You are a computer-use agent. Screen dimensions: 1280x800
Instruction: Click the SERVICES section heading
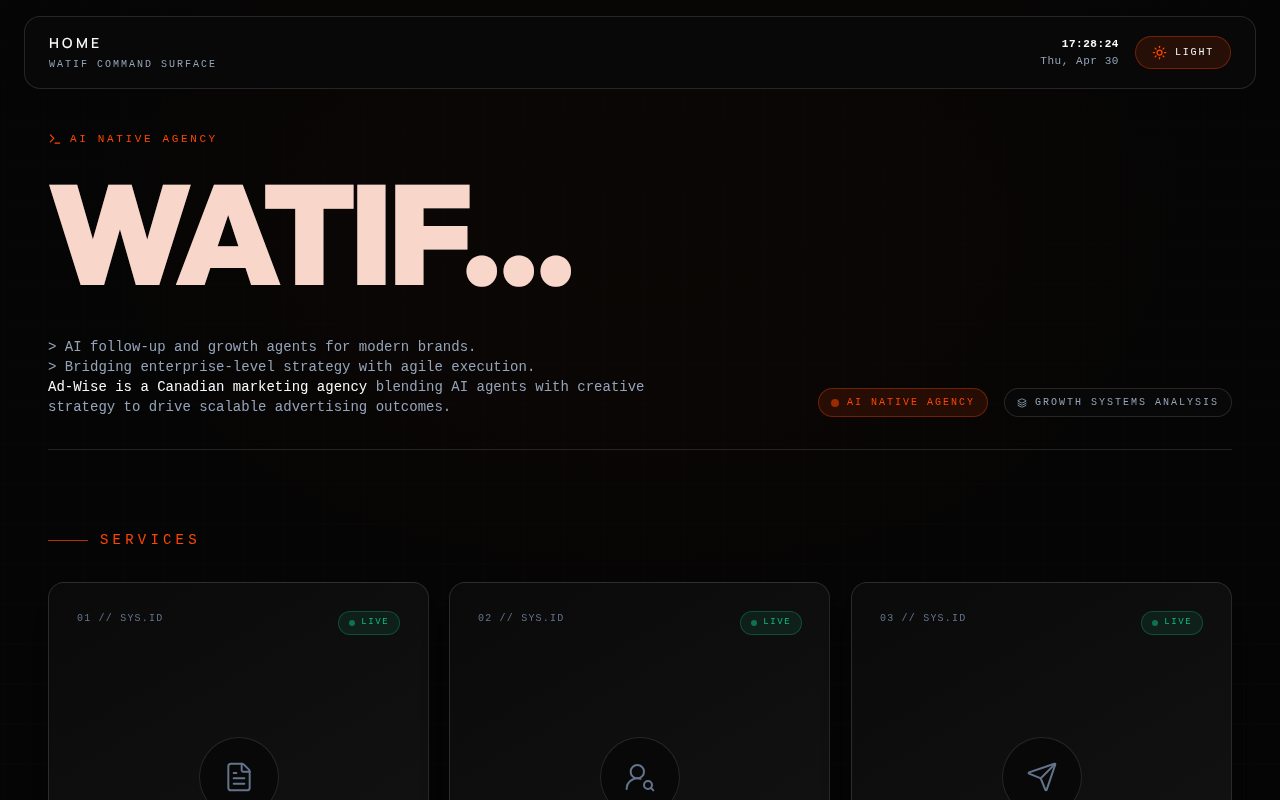pyautogui.click(x=150, y=540)
